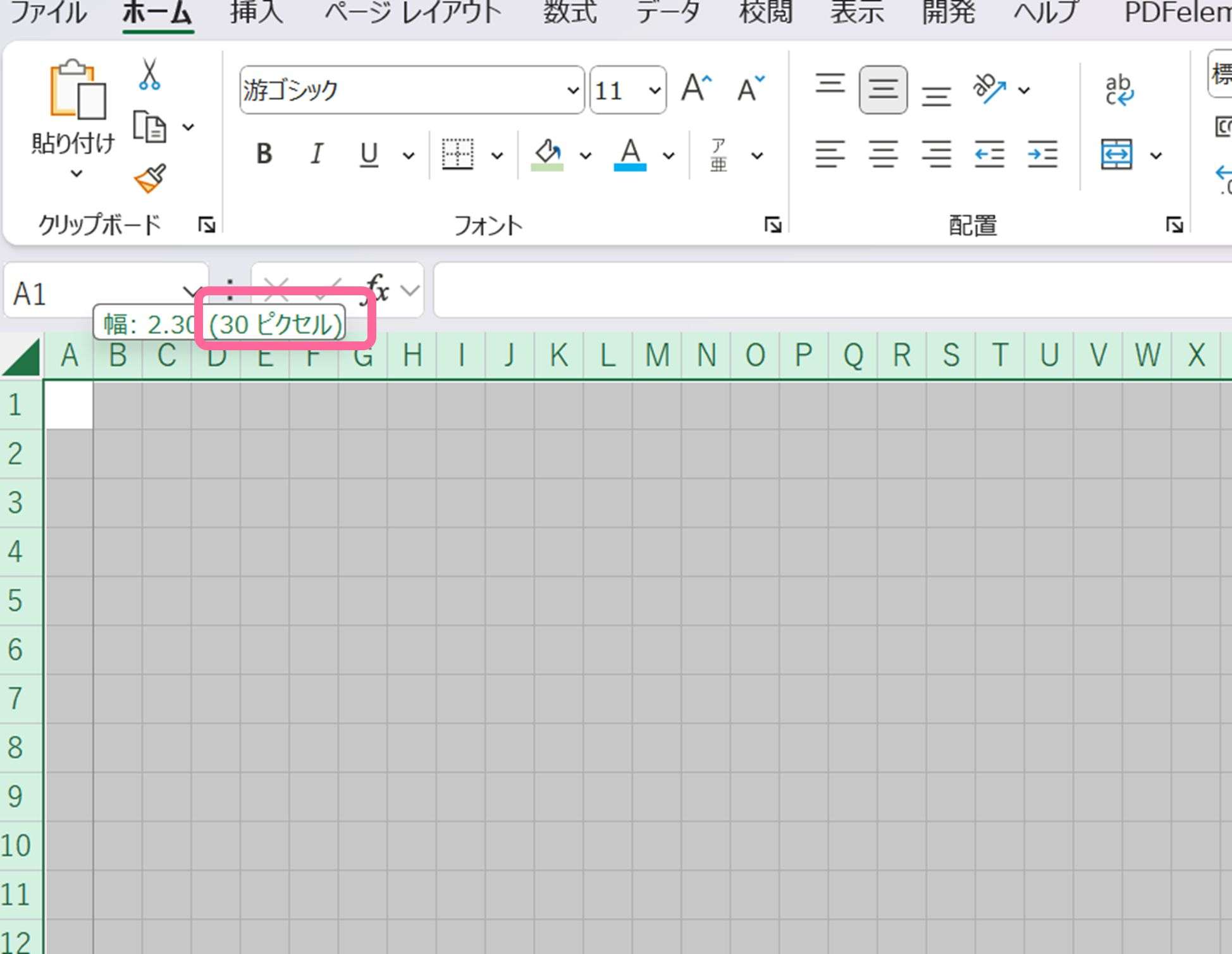Align text to top of cell
The height and width of the screenshot is (954, 1232).
(x=830, y=83)
